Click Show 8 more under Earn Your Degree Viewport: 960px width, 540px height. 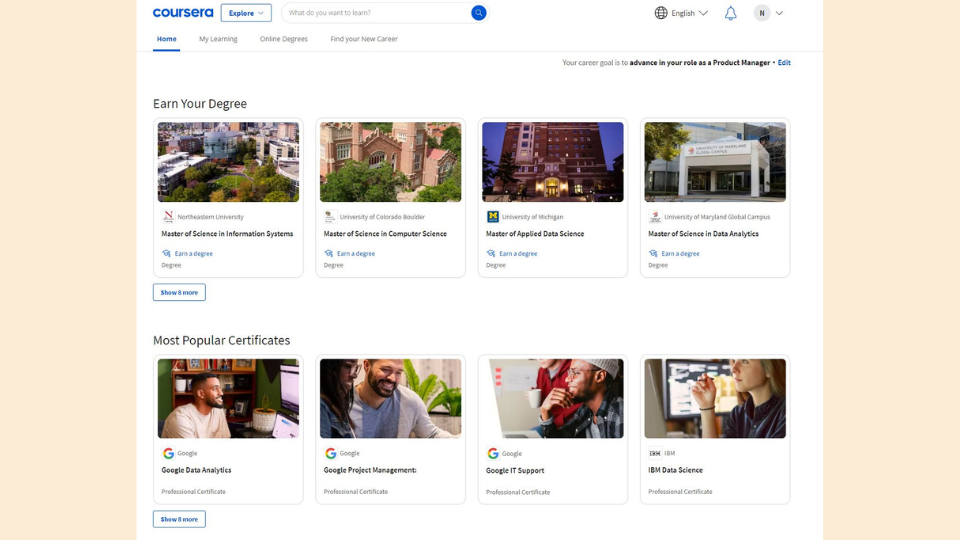[179, 293]
